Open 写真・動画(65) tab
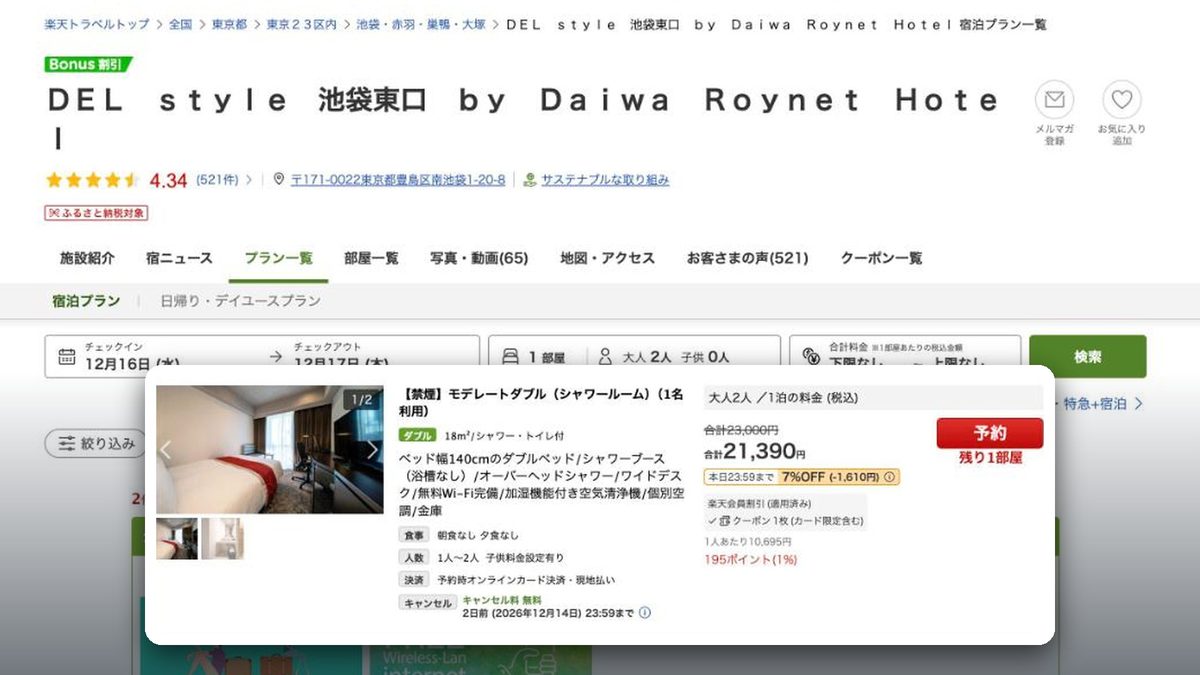Viewport: 1200px width, 675px height. (x=479, y=258)
